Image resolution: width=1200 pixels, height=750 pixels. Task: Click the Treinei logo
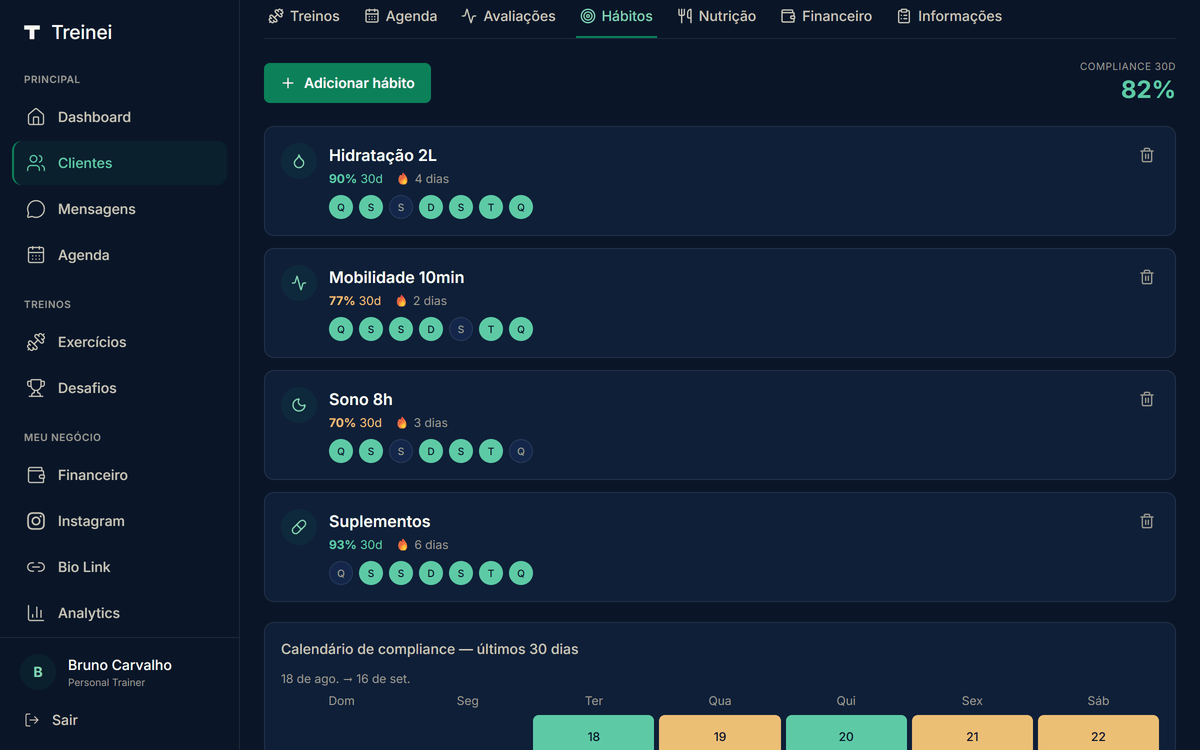(x=68, y=32)
